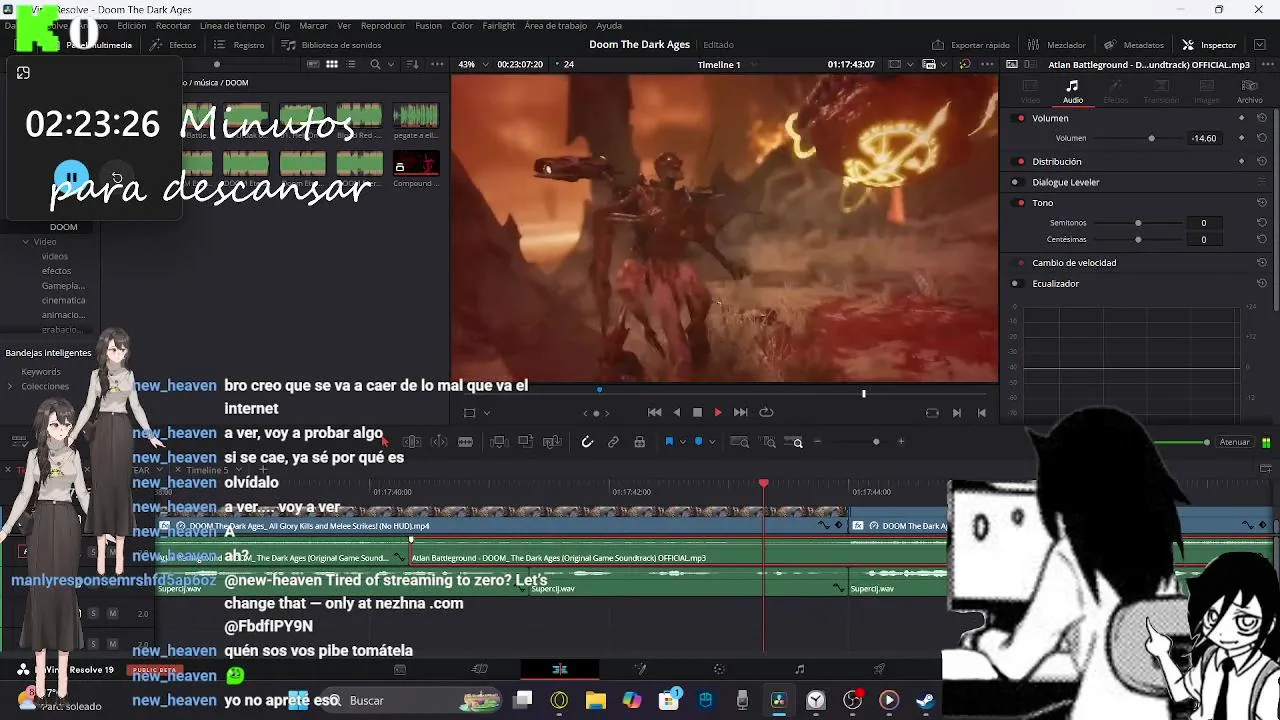Switch to inspector Archivo tab

click(x=1249, y=91)
